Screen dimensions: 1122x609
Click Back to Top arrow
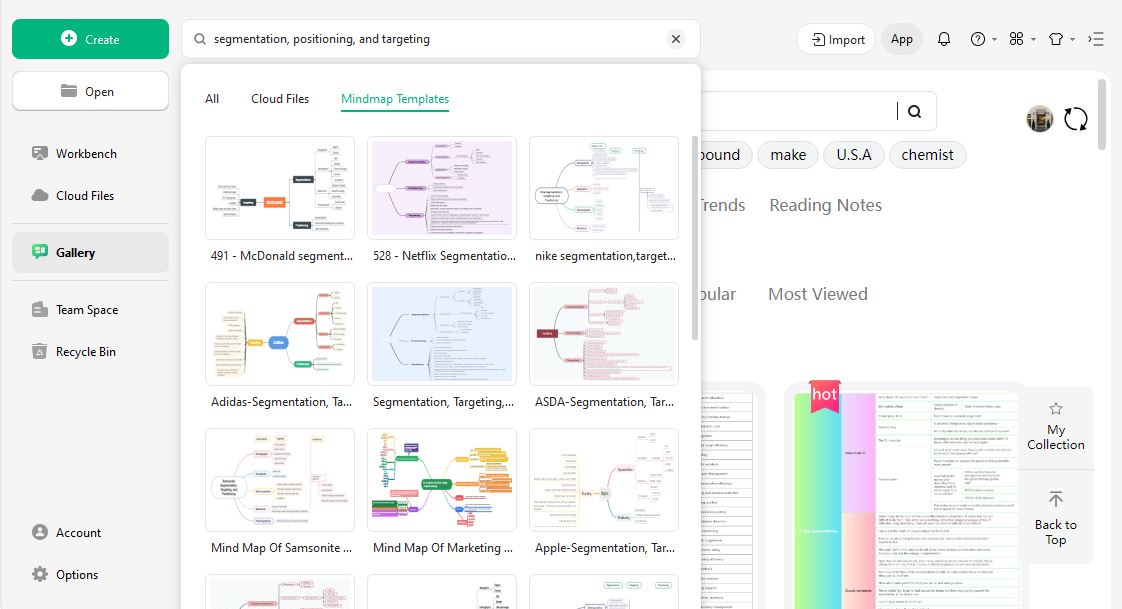pos(1055,519)
